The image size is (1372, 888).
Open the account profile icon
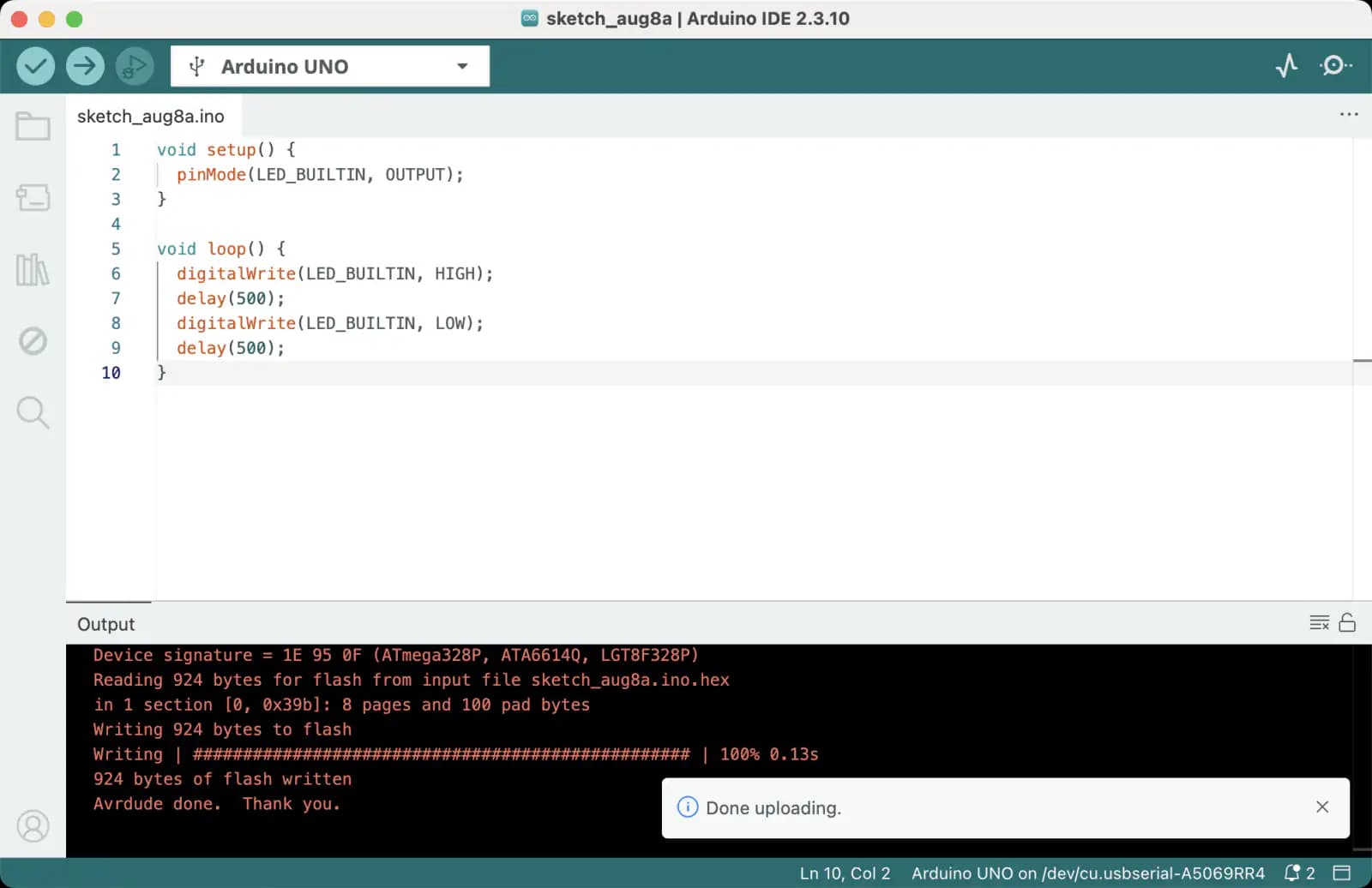point(33,826)
